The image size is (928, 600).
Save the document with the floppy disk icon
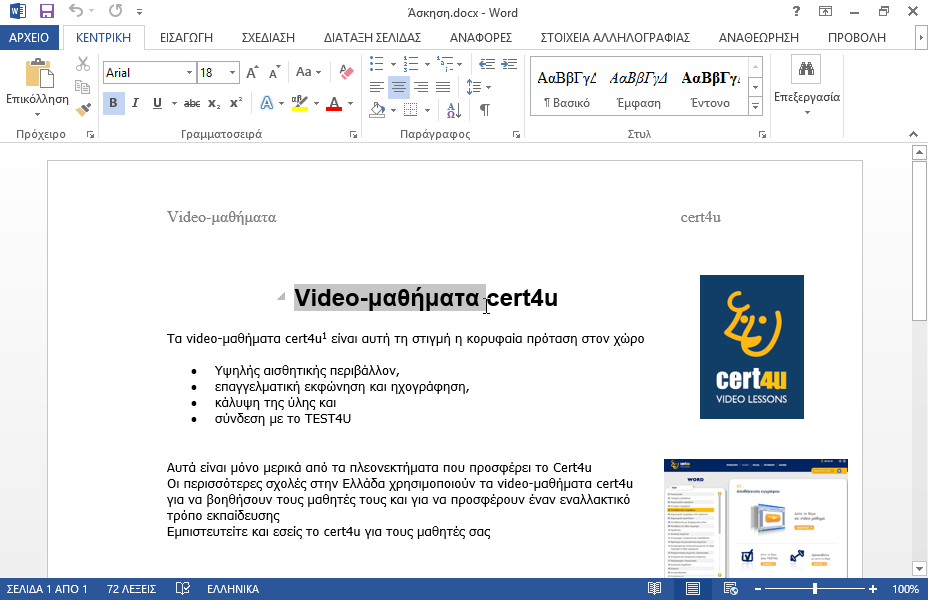[x=46, y=11]
